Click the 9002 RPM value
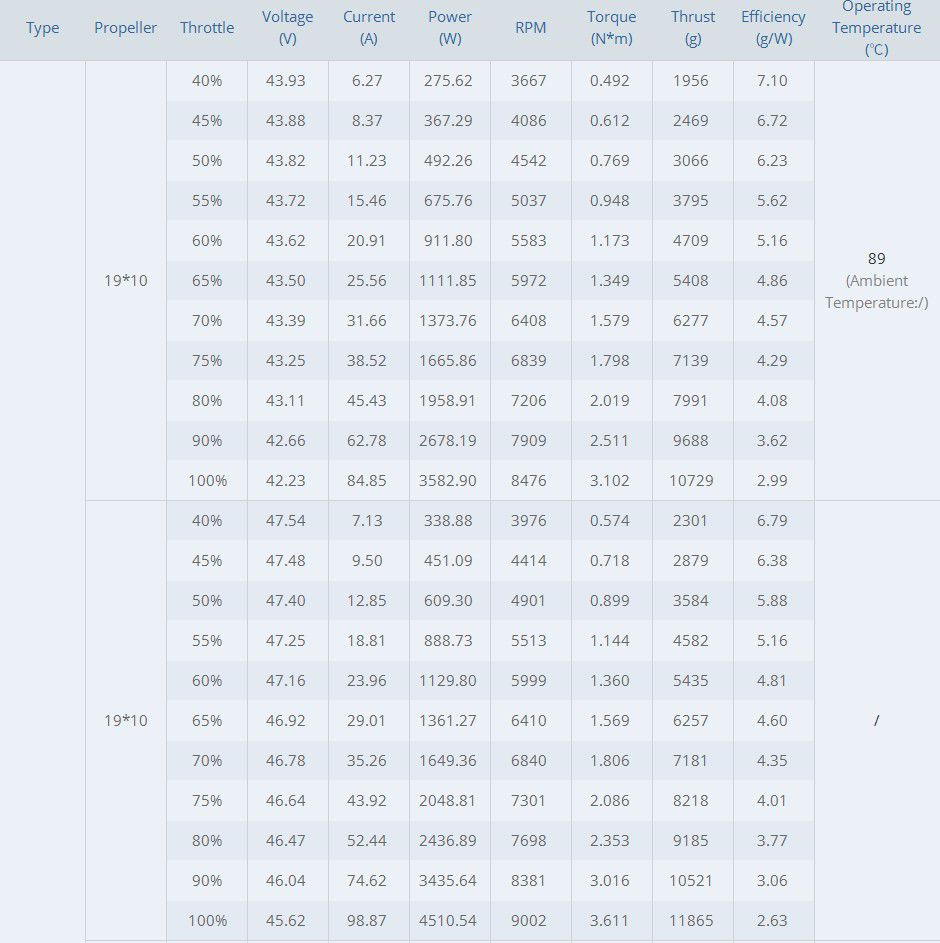Viewport: 940px width, 943px height. tap(529, 921)
